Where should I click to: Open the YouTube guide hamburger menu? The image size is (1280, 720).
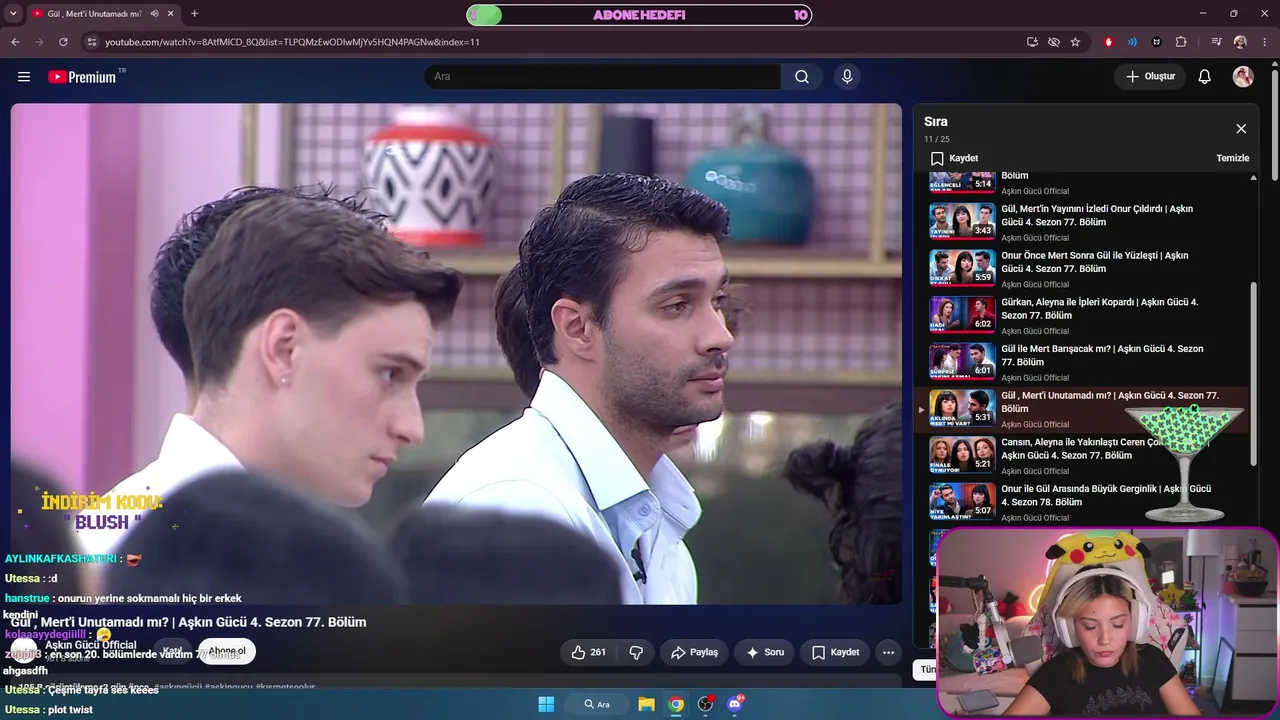tap(24, 77)
